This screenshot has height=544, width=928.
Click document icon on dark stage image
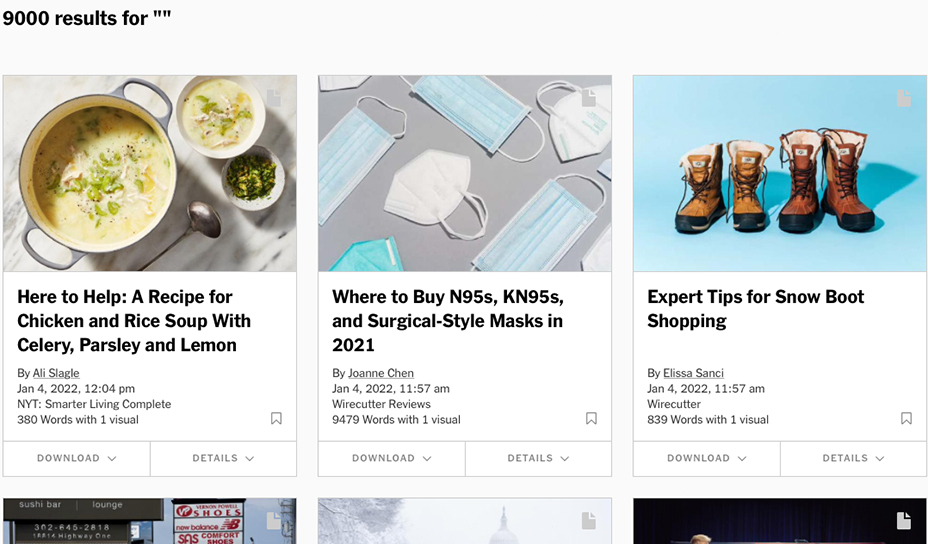click(904, 520)
